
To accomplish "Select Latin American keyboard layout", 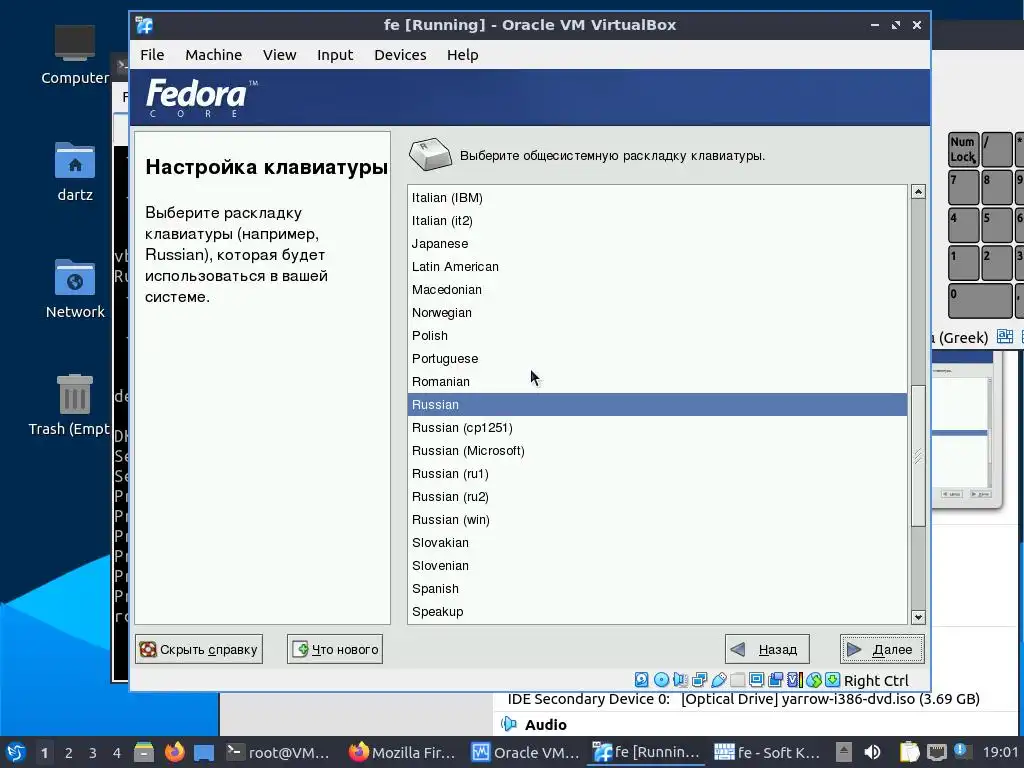I will tap(657, 266).
